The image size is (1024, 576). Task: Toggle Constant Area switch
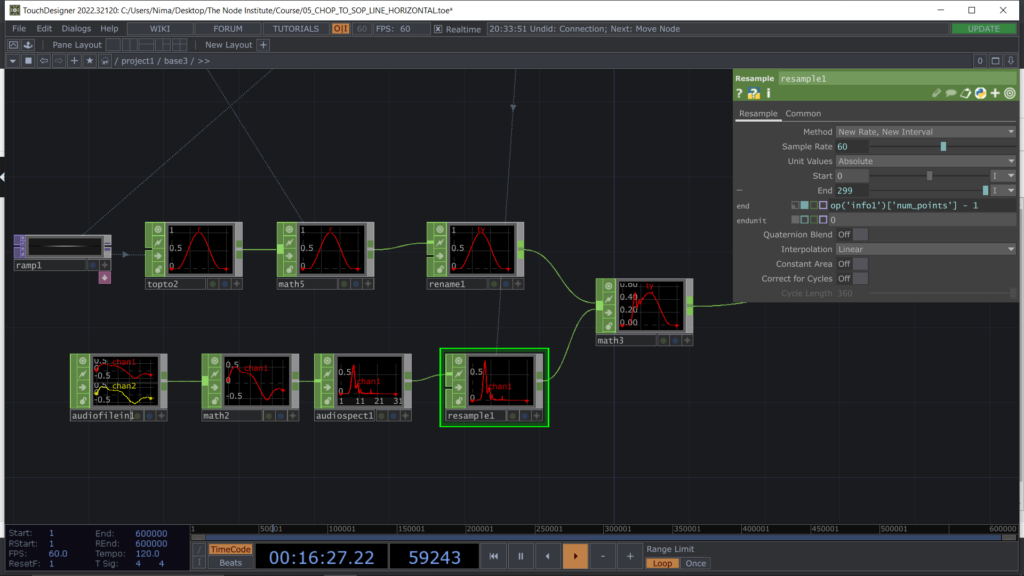pyautogui.click(x=861, y=264)
